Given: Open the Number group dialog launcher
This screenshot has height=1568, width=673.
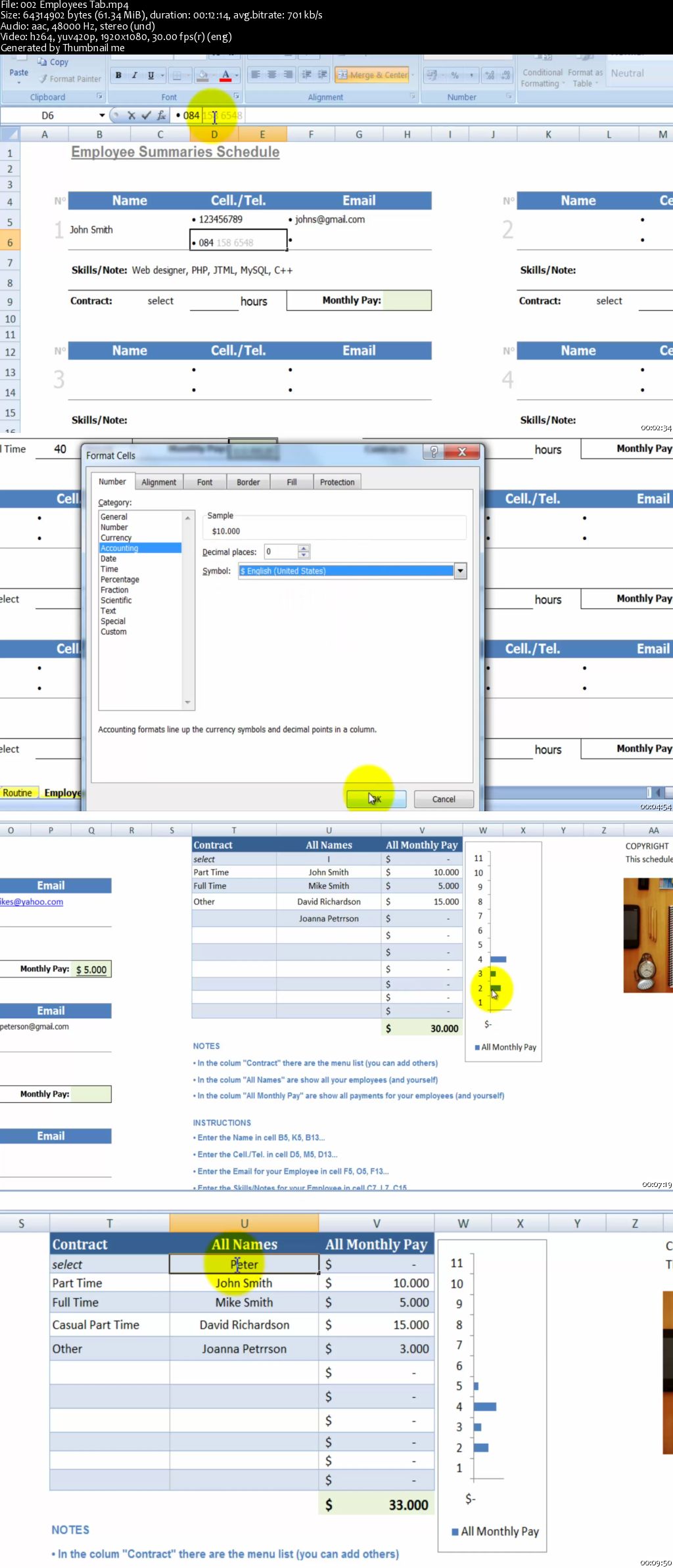Looking at the screenshot, I should point(509,97).
